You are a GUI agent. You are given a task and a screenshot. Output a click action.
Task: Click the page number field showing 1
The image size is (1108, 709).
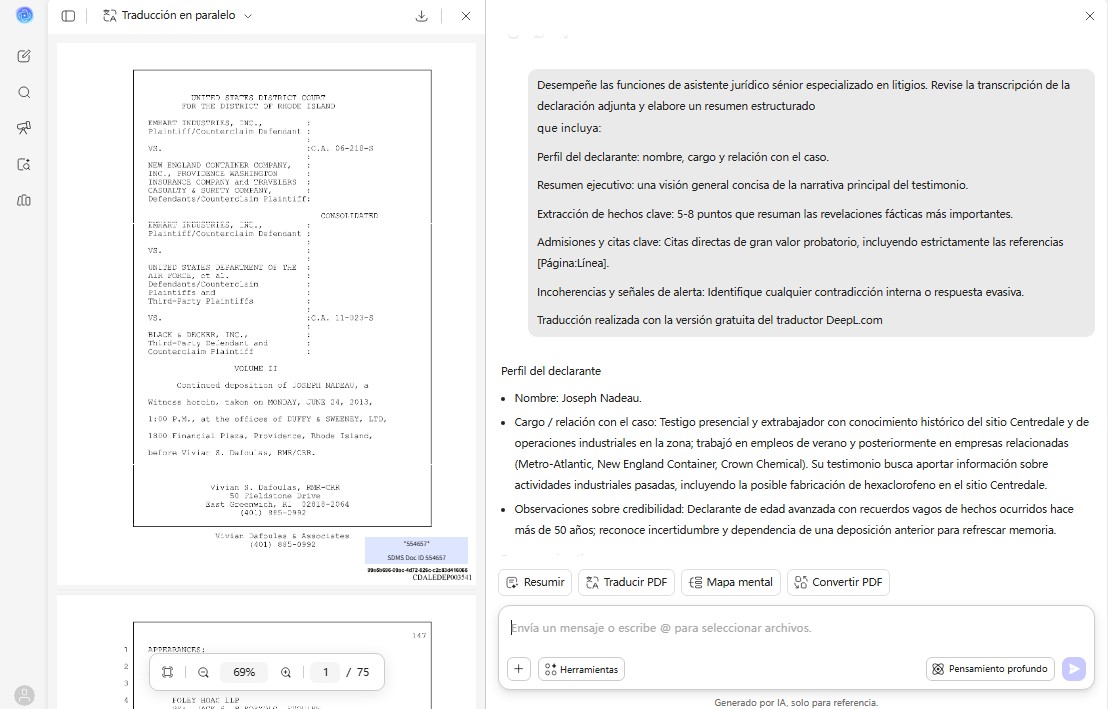click(326, 672)
